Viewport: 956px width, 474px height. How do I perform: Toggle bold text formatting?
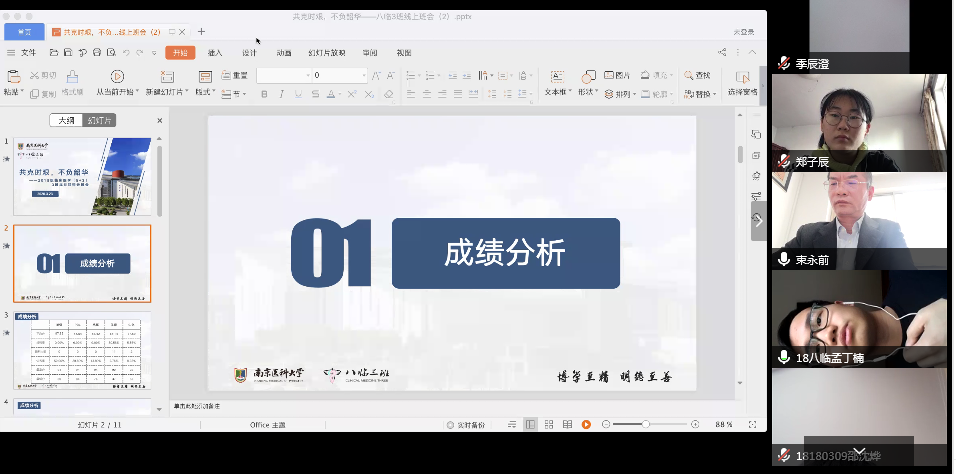265,94
